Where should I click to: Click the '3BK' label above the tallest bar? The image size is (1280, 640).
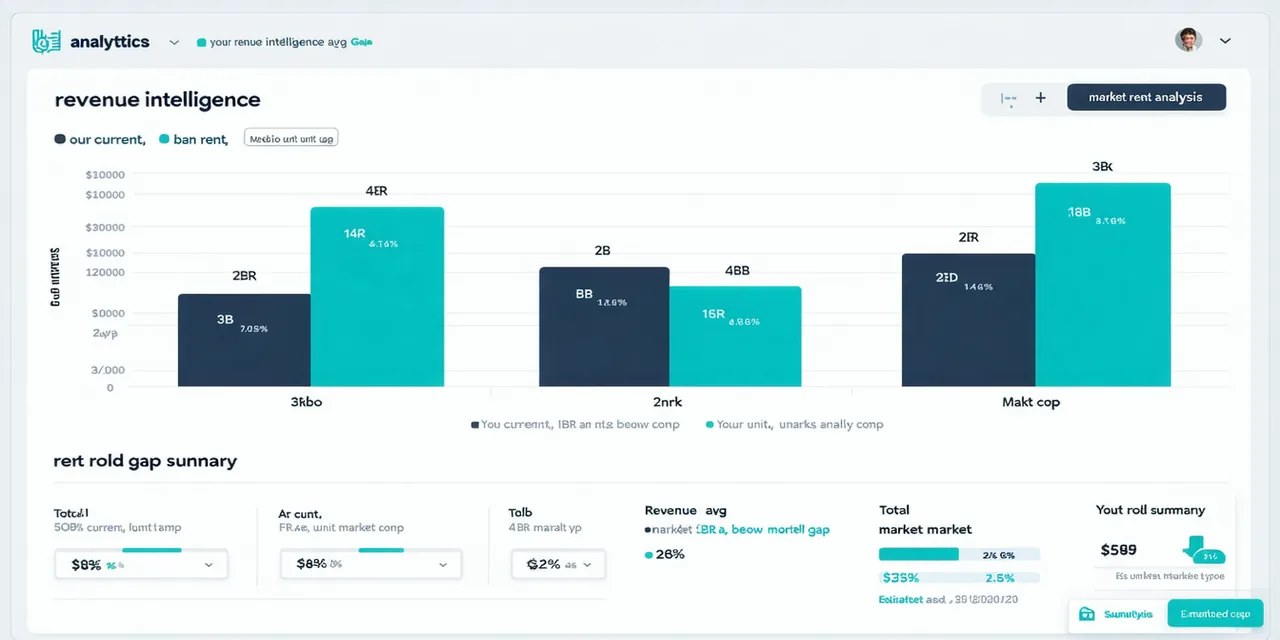tap(1102, 167)
